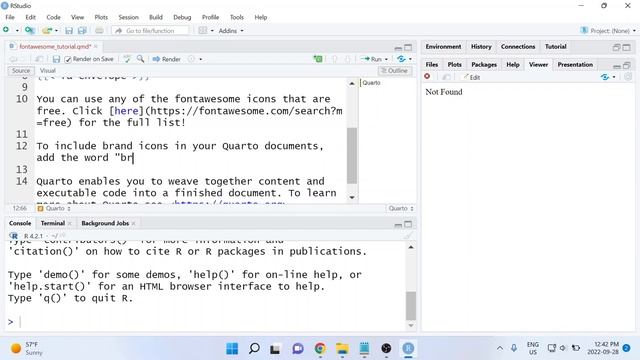
Task: Click the spell check icon
Action: pos(127,59)
